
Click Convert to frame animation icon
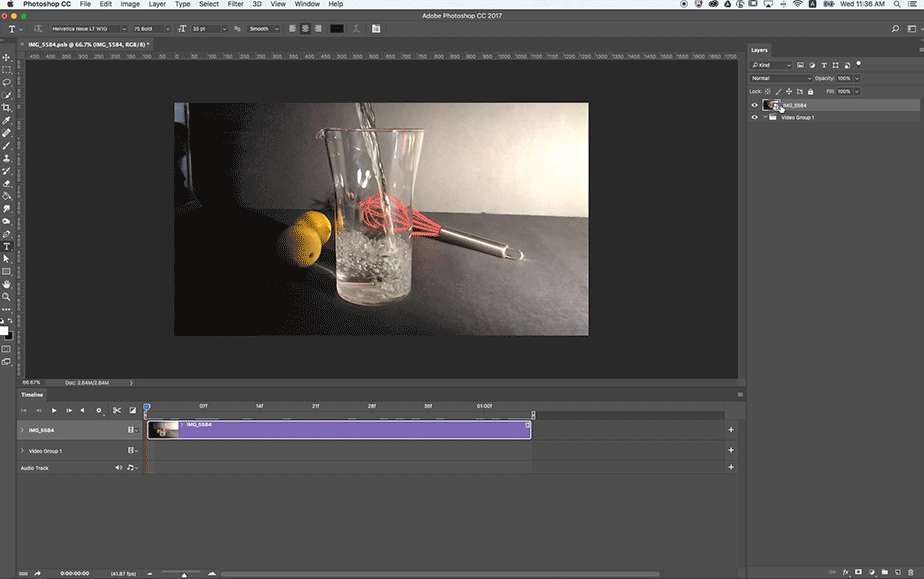coord(24,573)
